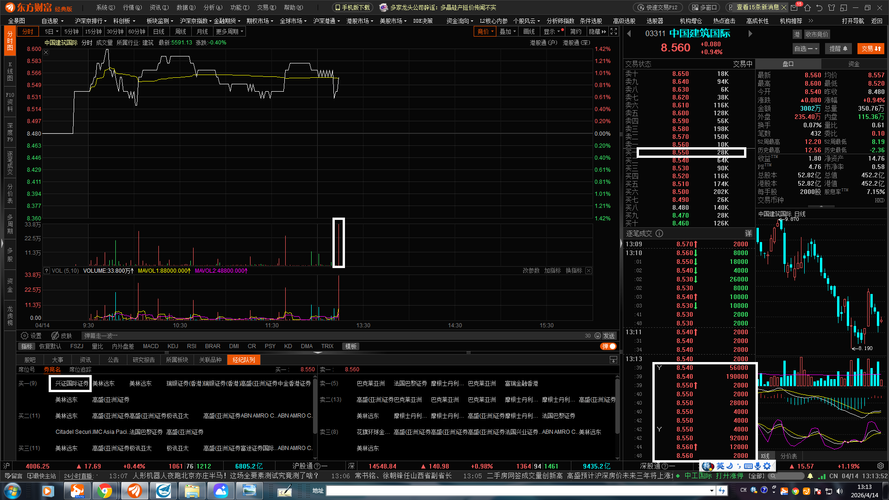The image size is (889, 500).
Task: Select the 席位追踪 sub-tab
Action: pos(80,369)
